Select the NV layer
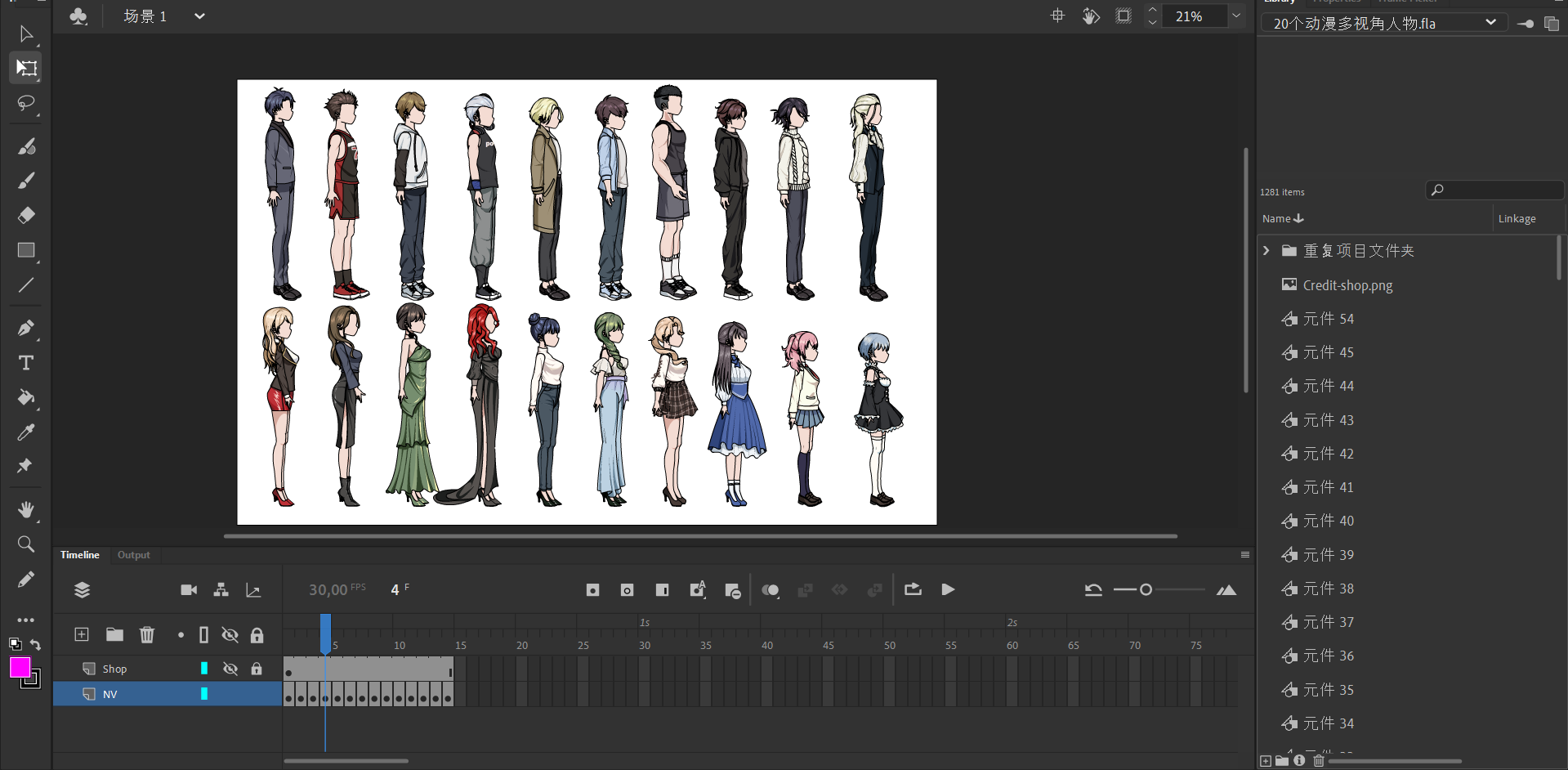The image size is (1568, 770). (x=110, y=694)
